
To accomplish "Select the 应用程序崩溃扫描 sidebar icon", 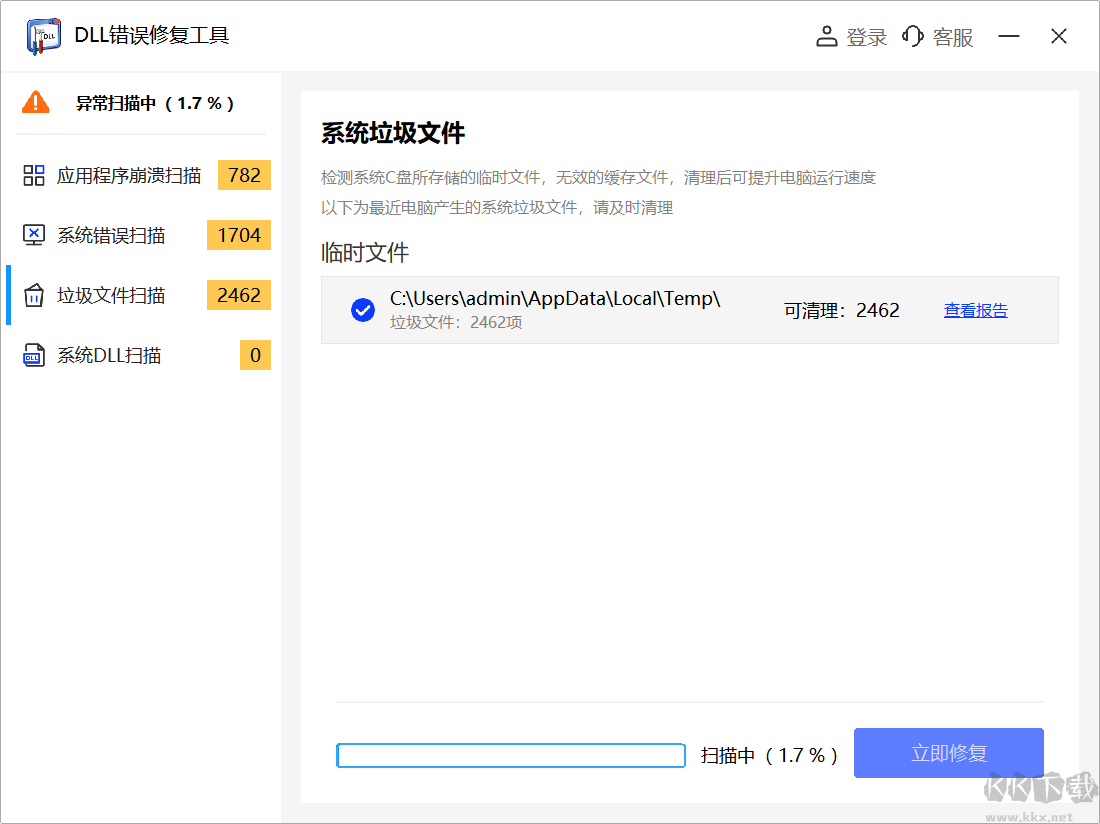I will [x=33, y=175].
